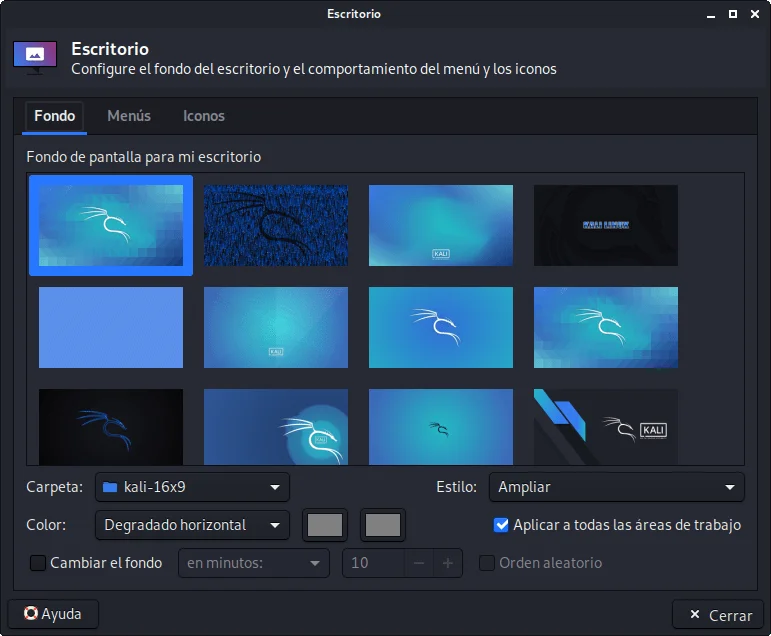Screen dimensions: 771x636
Task: Choose the dark blue matrix dragon wallpaper
Action: (x=276, y=225)
